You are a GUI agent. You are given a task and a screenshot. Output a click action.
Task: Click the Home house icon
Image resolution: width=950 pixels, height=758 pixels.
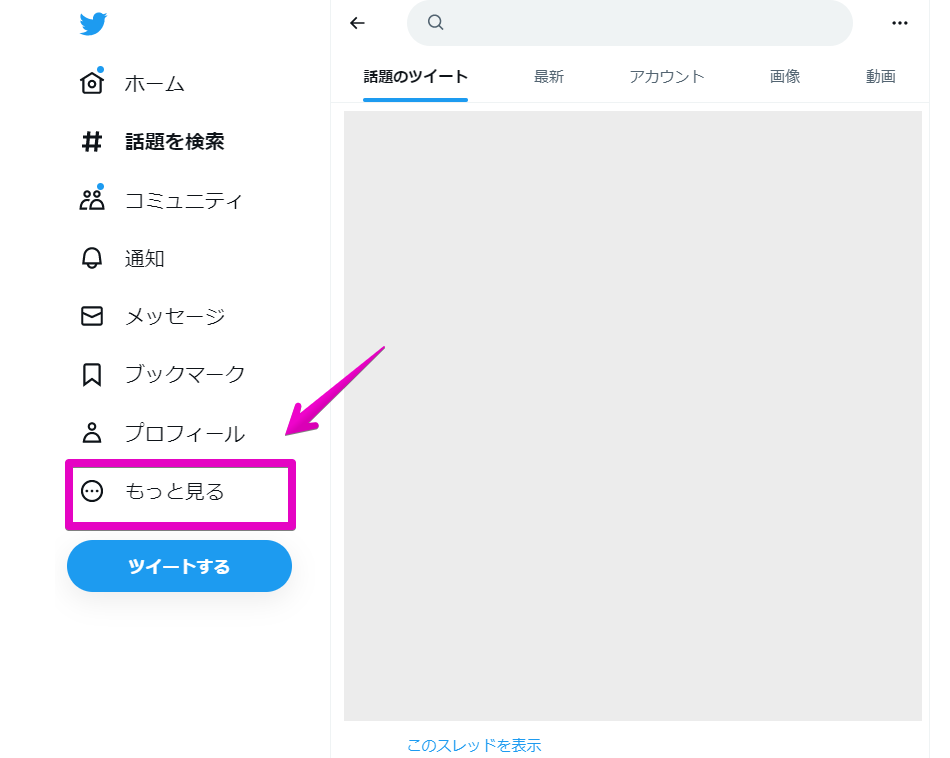(91, 82)
